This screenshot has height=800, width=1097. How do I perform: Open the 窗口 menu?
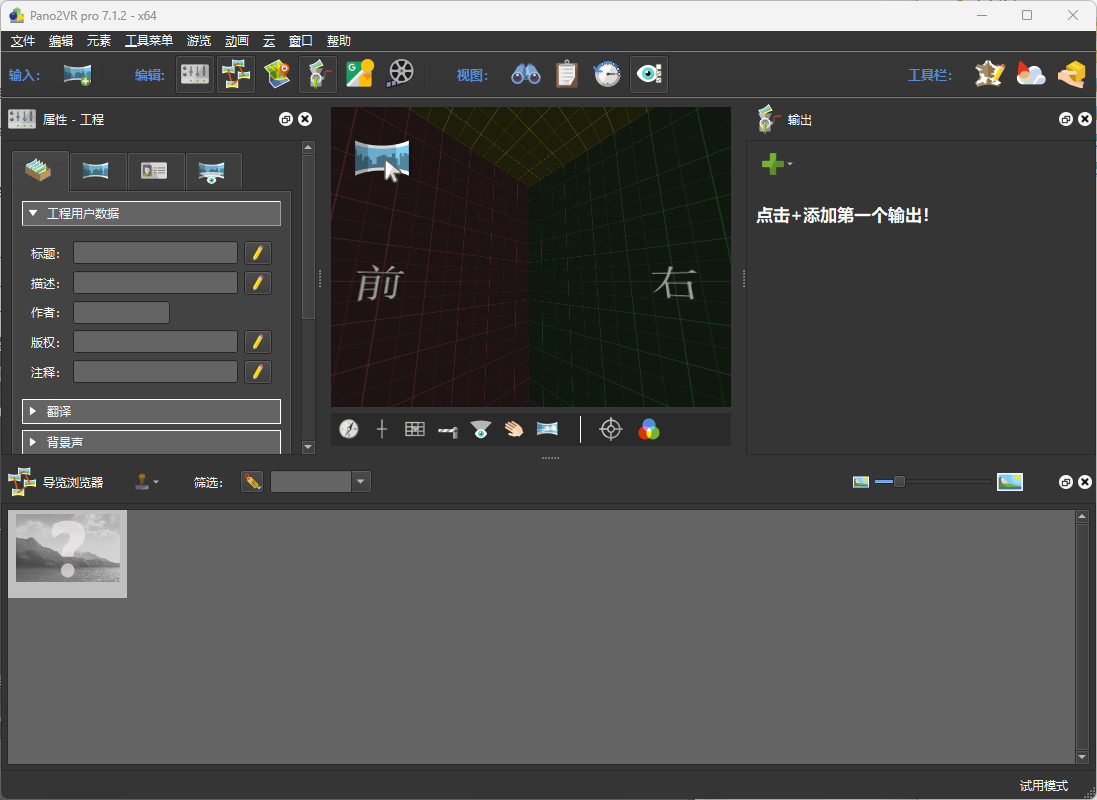point(301,41)
